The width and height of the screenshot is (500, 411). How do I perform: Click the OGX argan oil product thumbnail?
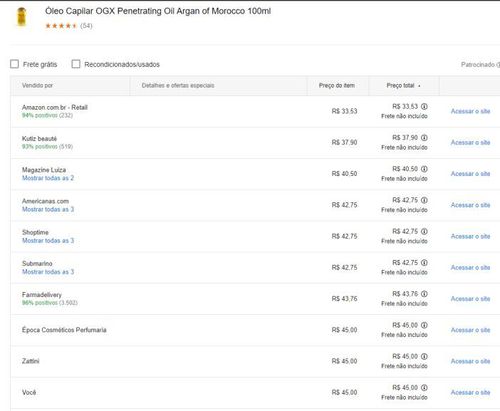[x=22, y=17]
